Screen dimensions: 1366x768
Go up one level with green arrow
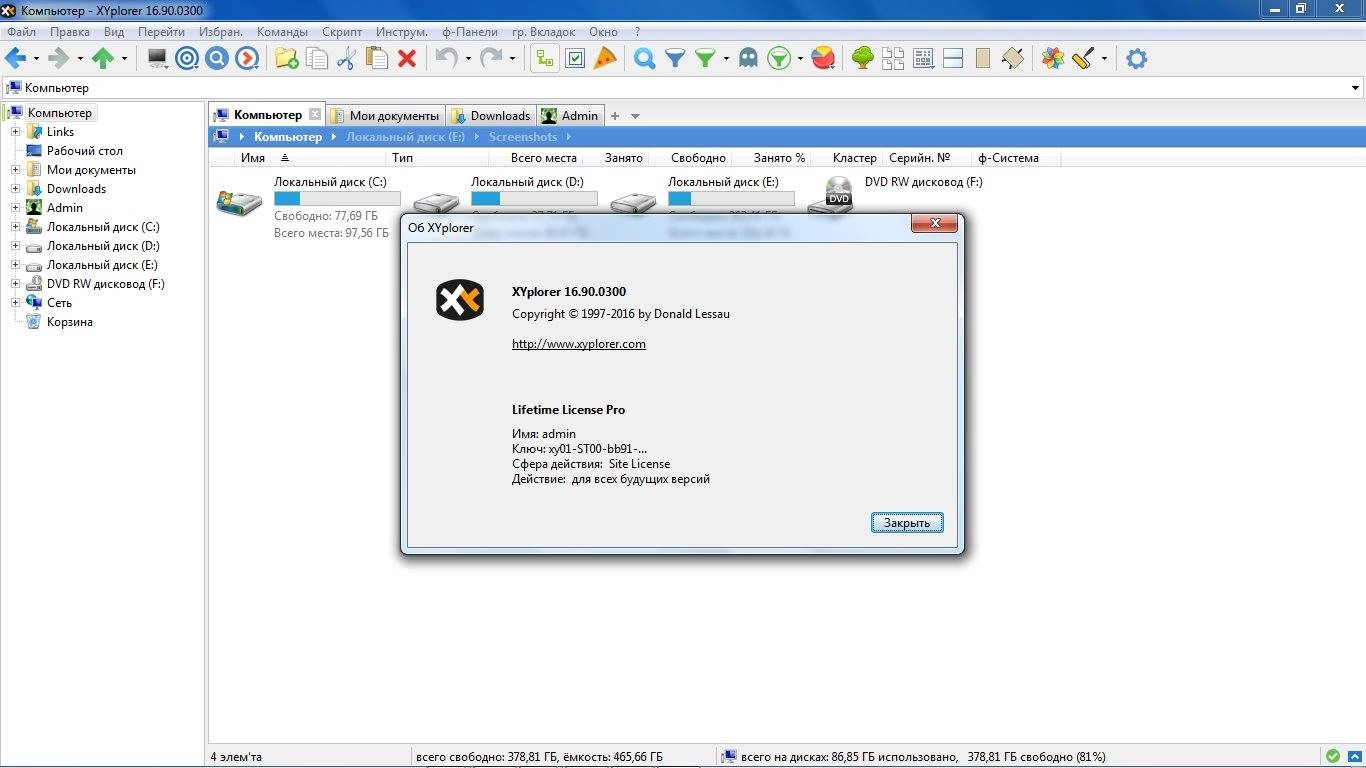[103, 59]
